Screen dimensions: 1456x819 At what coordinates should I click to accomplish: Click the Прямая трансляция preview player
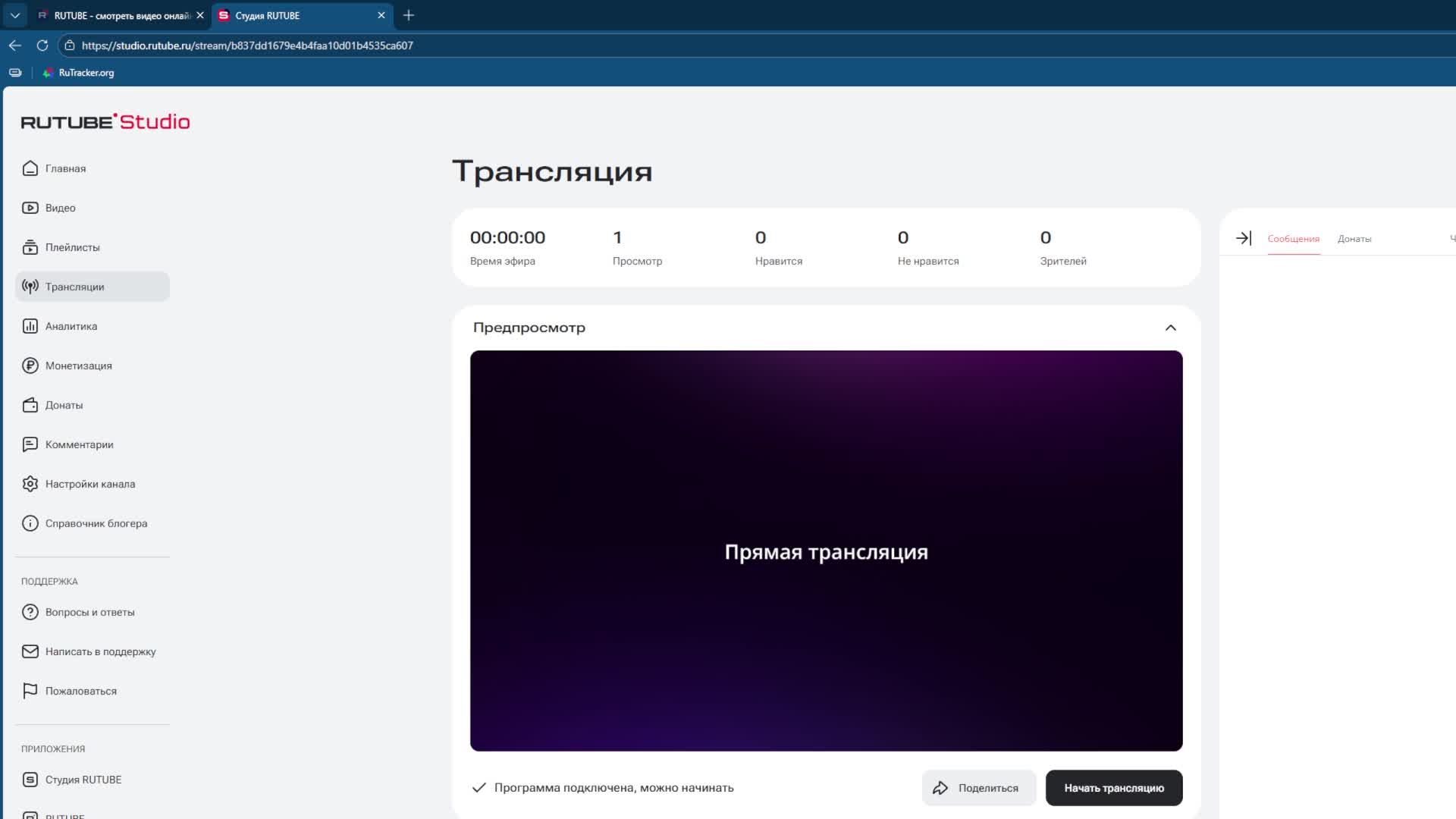[826, 551]
